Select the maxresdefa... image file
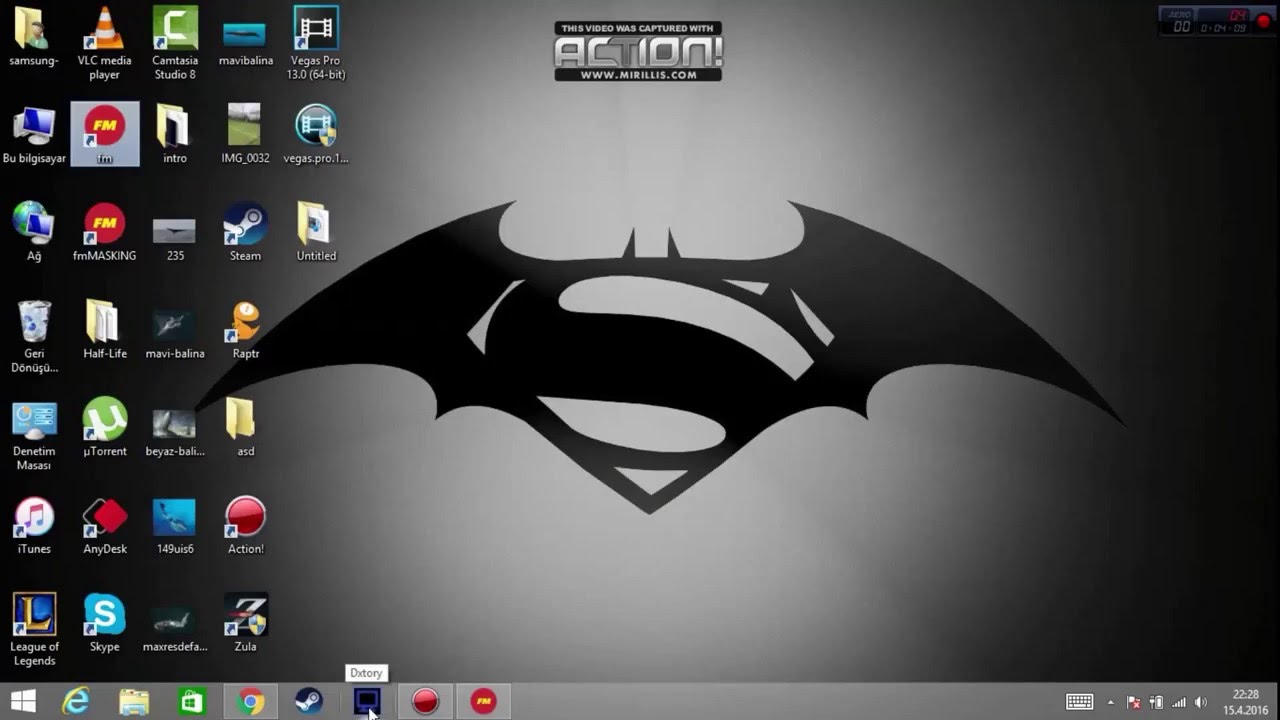The height and width of the screenshot is (720, 1280). tap(175, 628)
